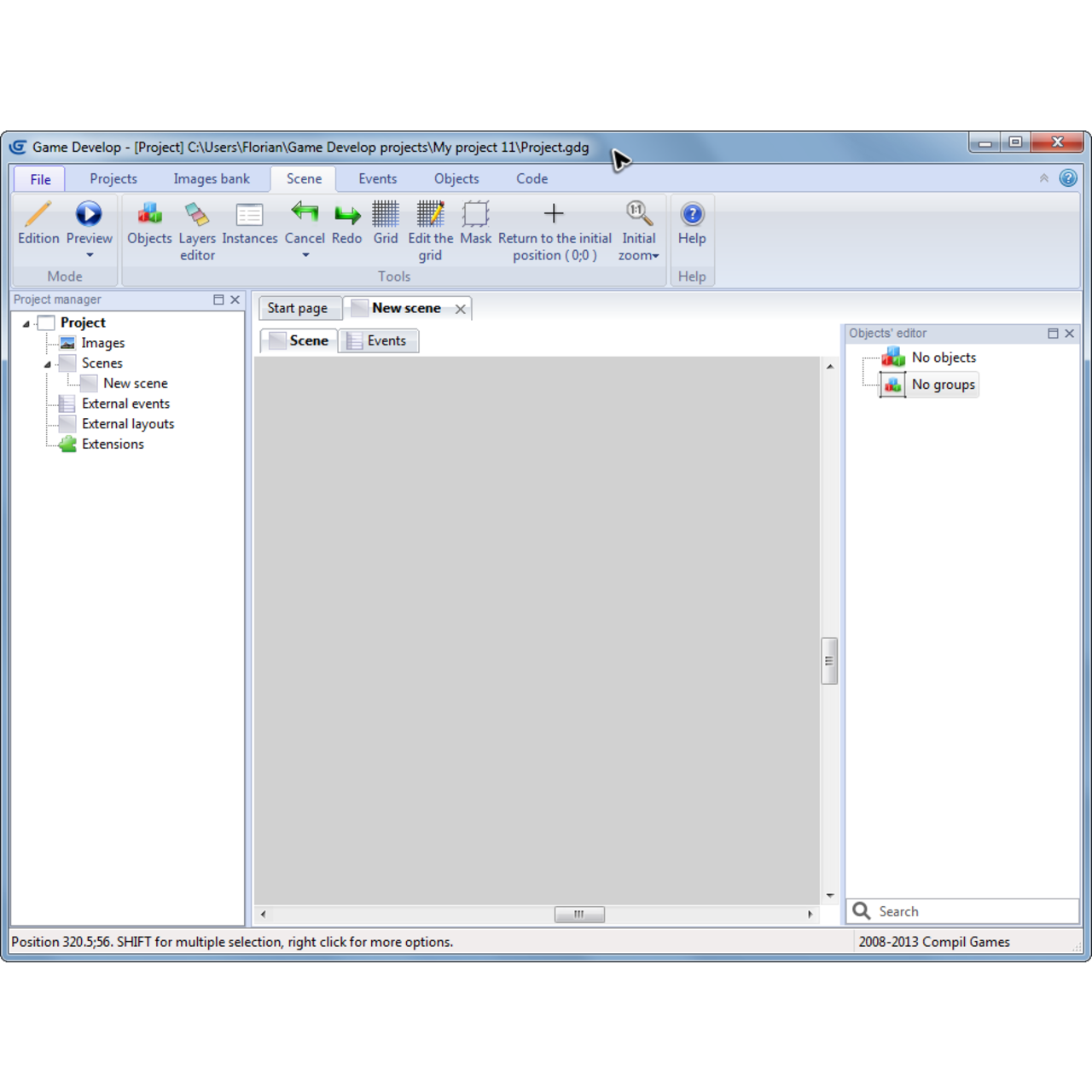Open Preview dropdown arrow below Preview

pos(89,255)
